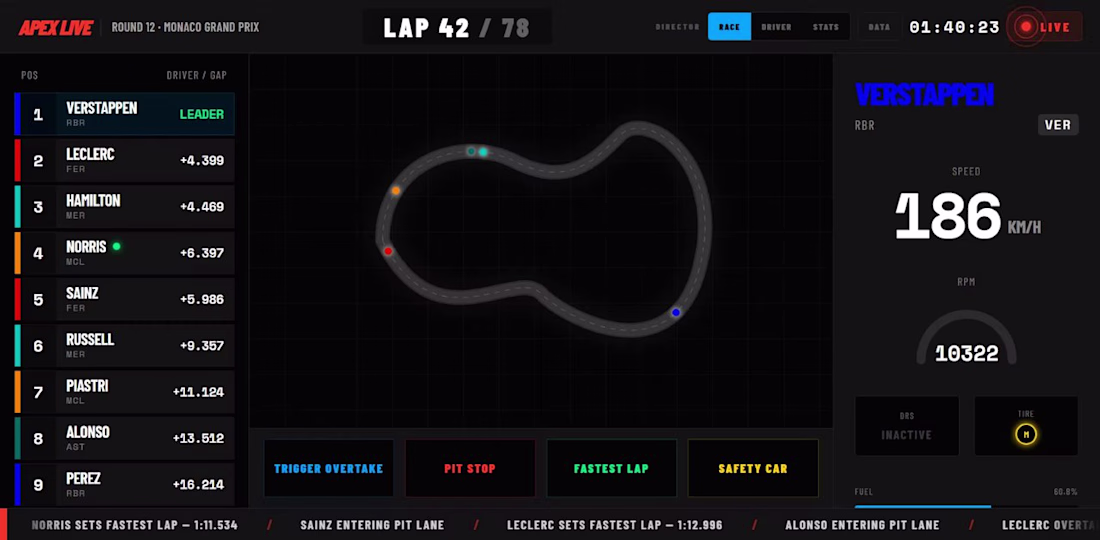Click the POS column header
1100x540 pixels.
tap(29, 75)
